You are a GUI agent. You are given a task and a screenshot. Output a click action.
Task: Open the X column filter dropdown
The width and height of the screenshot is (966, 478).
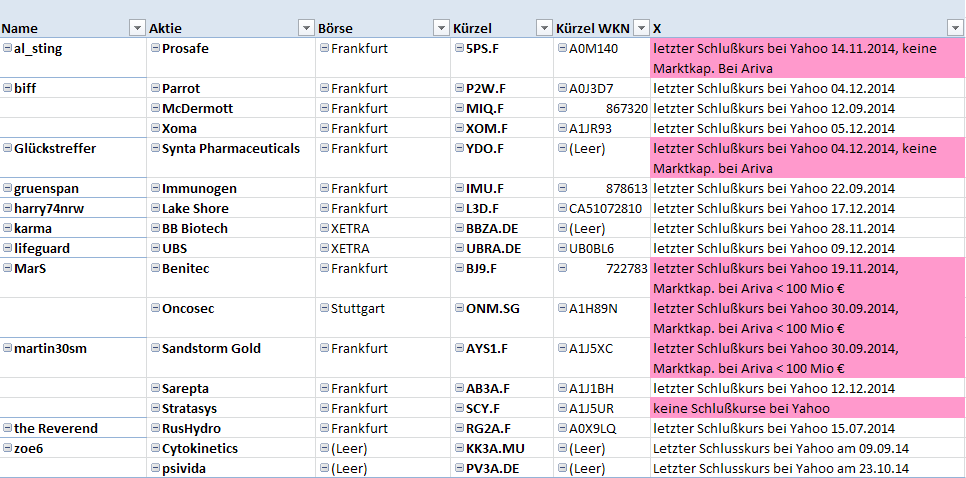tap(955, 28)
